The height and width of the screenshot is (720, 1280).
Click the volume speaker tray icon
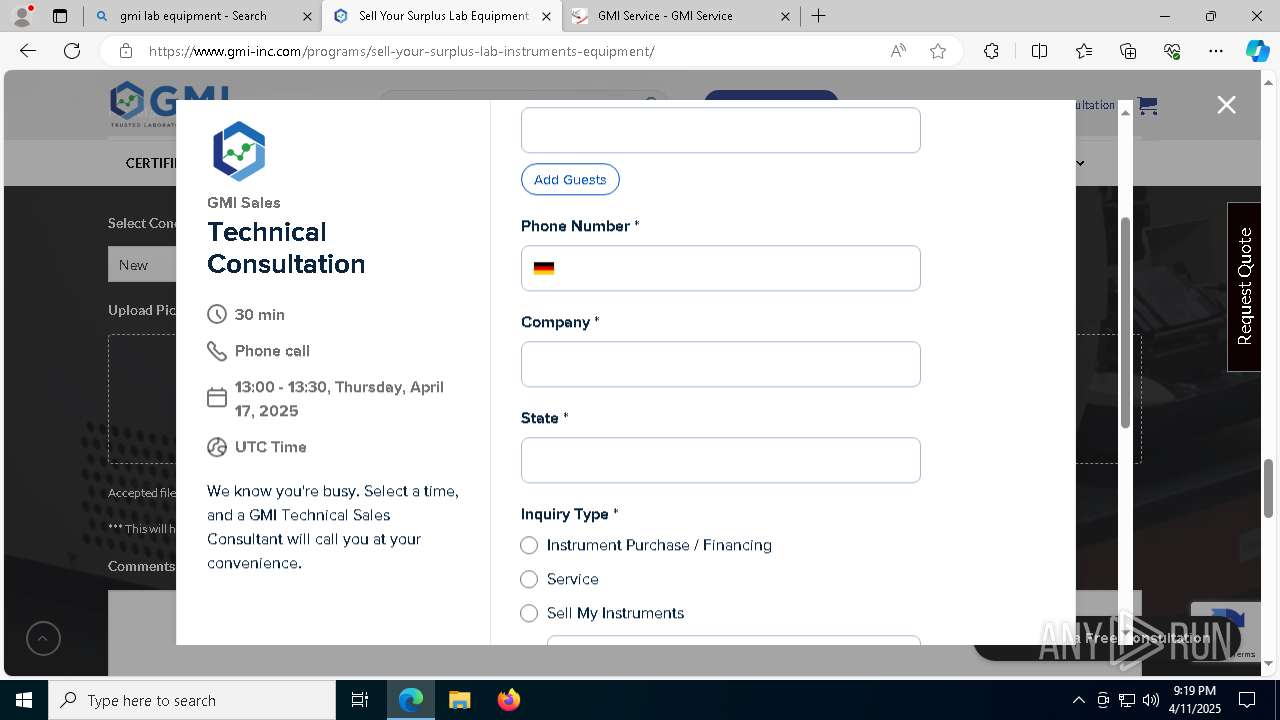click(x=1151, y=700)
